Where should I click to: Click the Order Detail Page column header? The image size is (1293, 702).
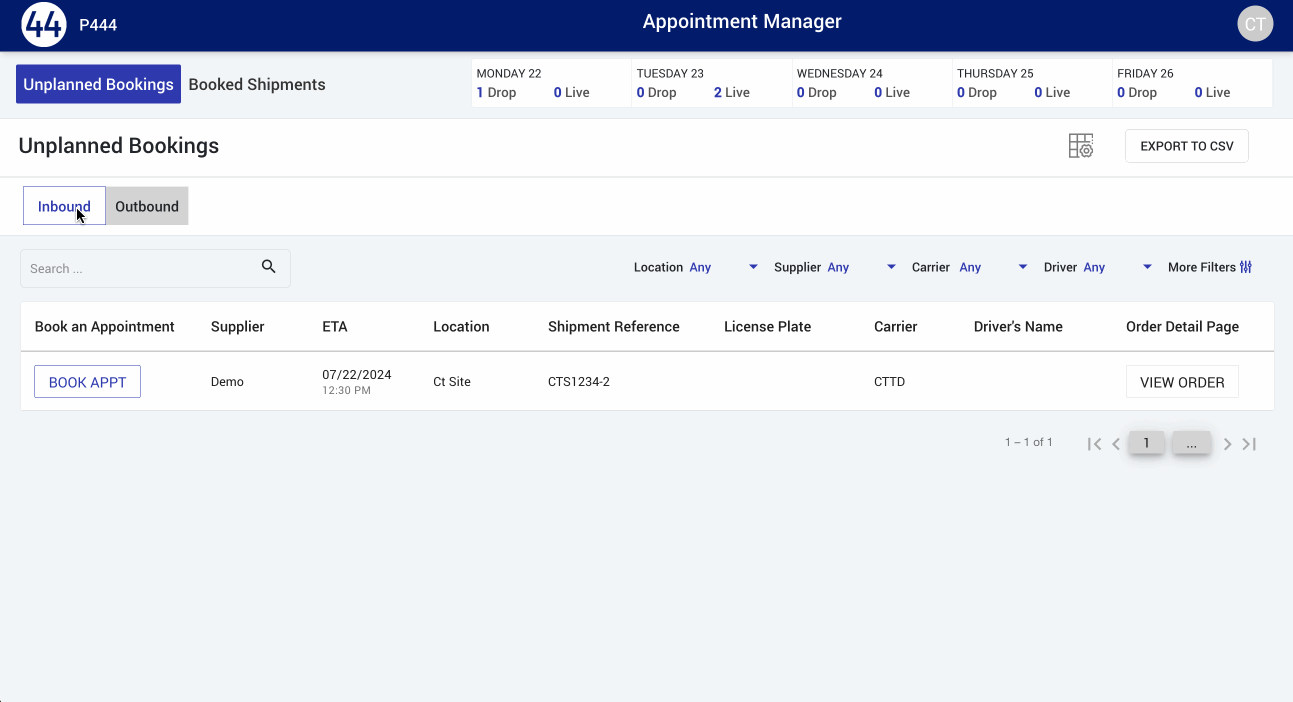point(1182,326)
